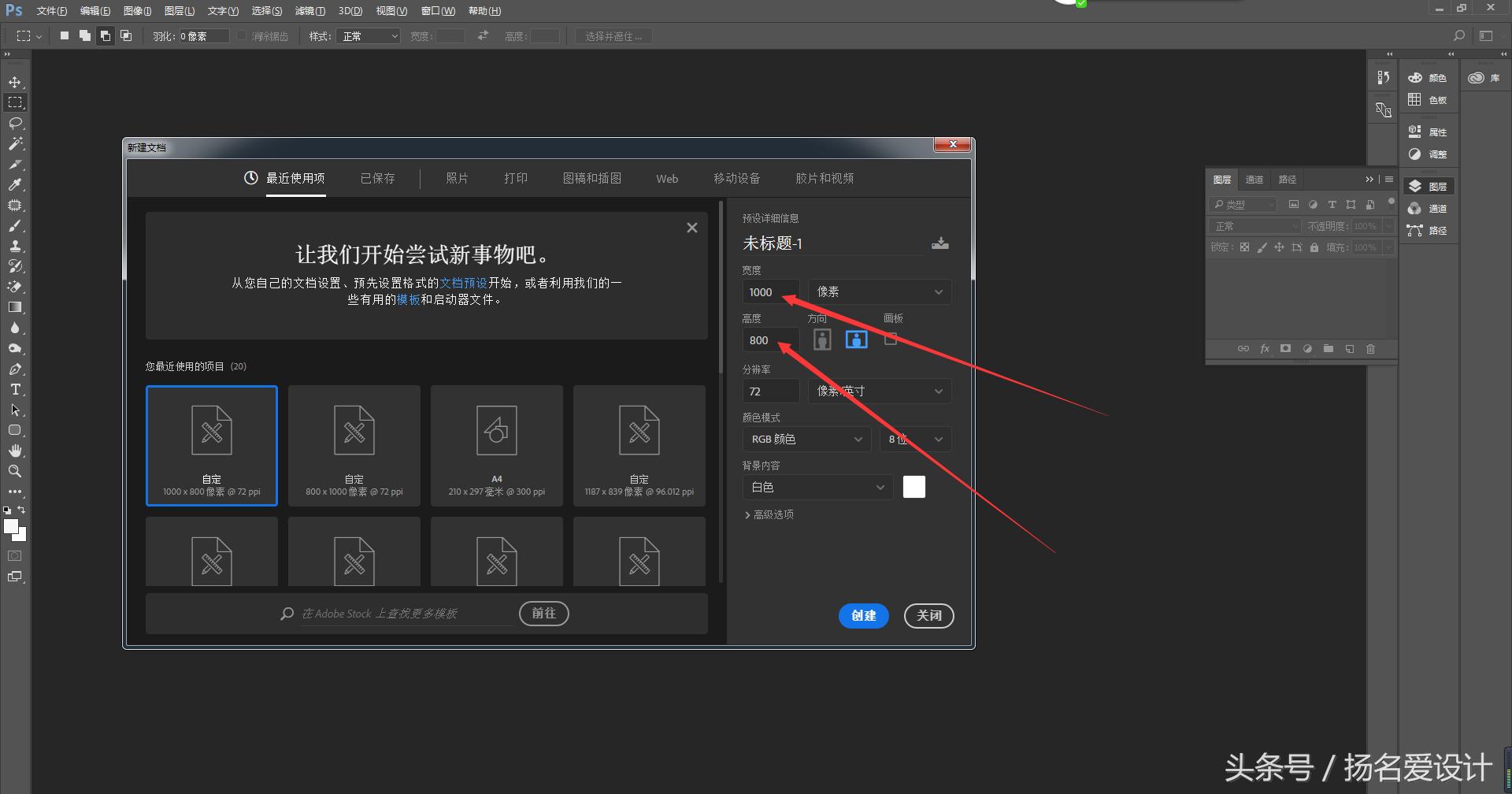Open the 颜色 panel icon
The height and width of the screenshot is (794, 1512).
point(1415,77)
